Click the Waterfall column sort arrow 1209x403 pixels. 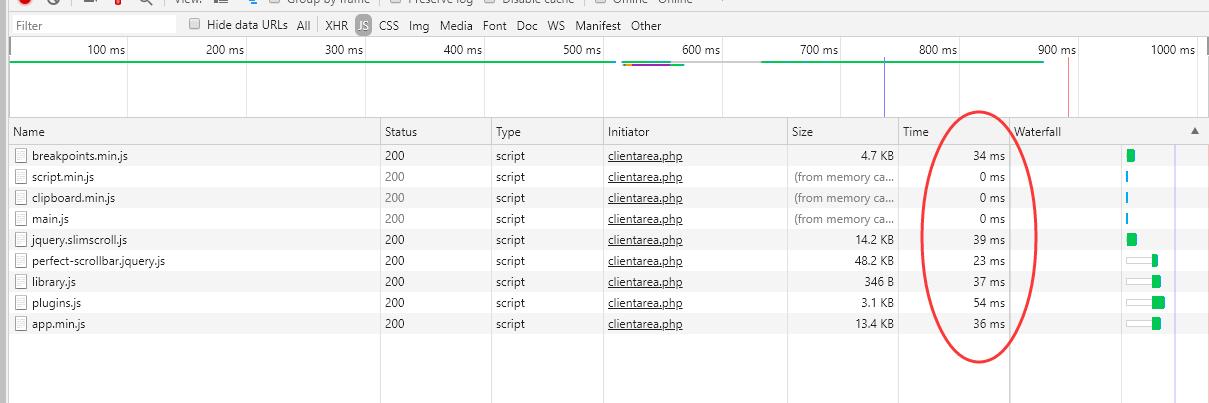[x=1194, y=132]
